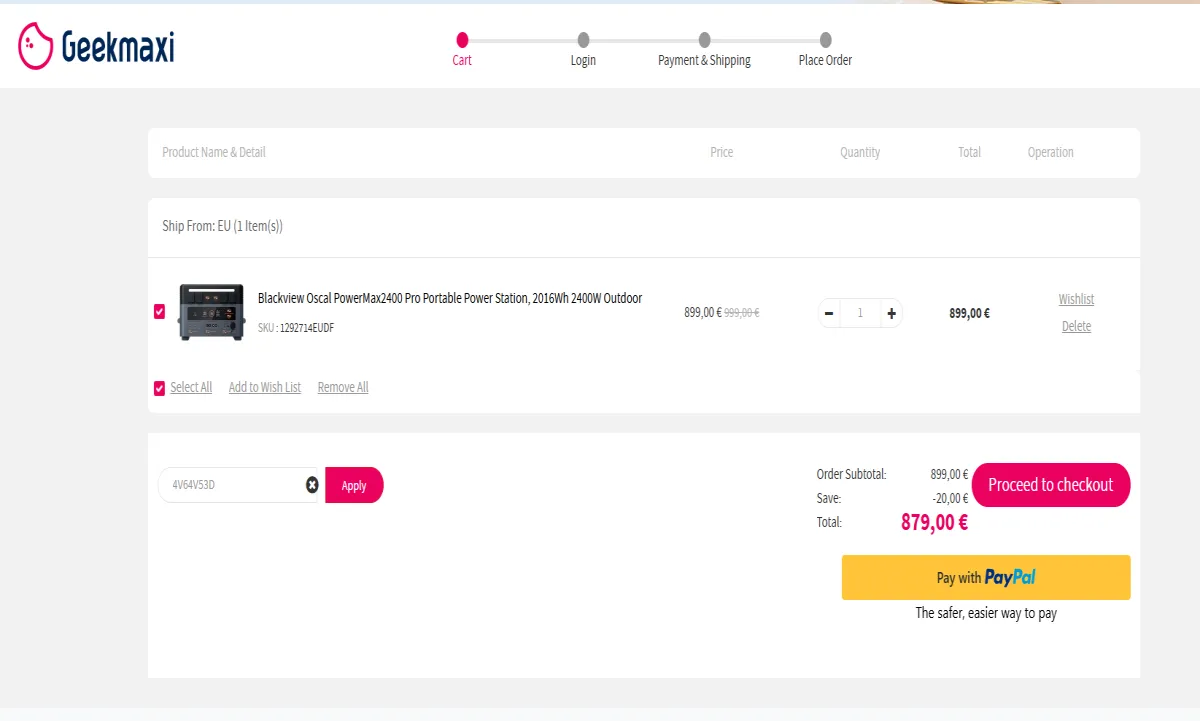Click the Place Order step indicator dot

pyautogui.click(x=825, y=41)
